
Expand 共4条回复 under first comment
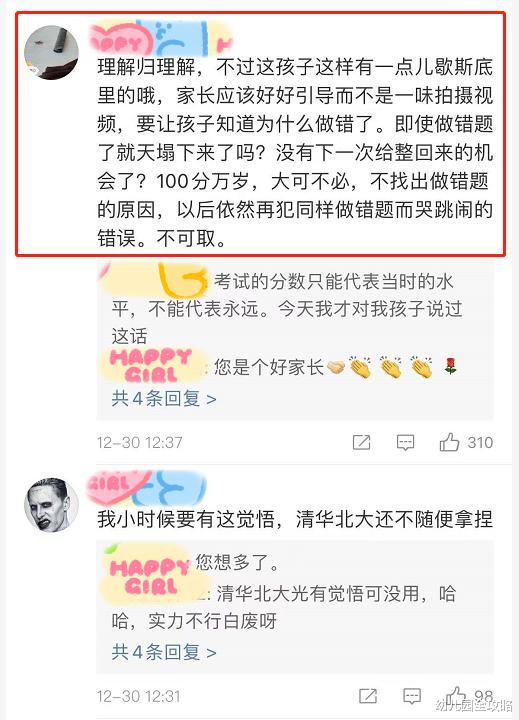tap(164, 399)
